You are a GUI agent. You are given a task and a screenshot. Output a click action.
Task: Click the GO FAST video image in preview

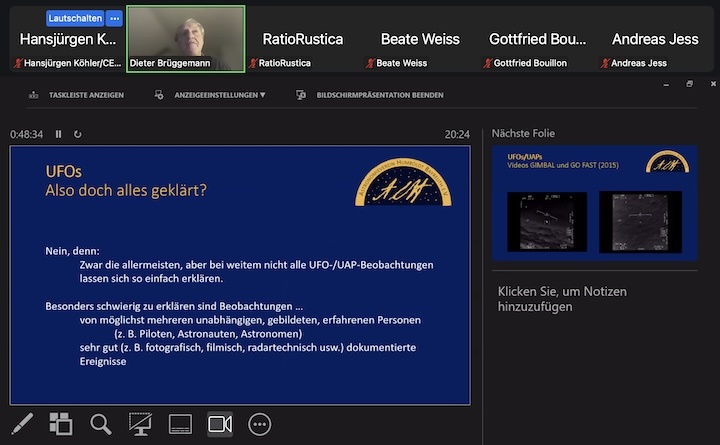pos(641,222)
